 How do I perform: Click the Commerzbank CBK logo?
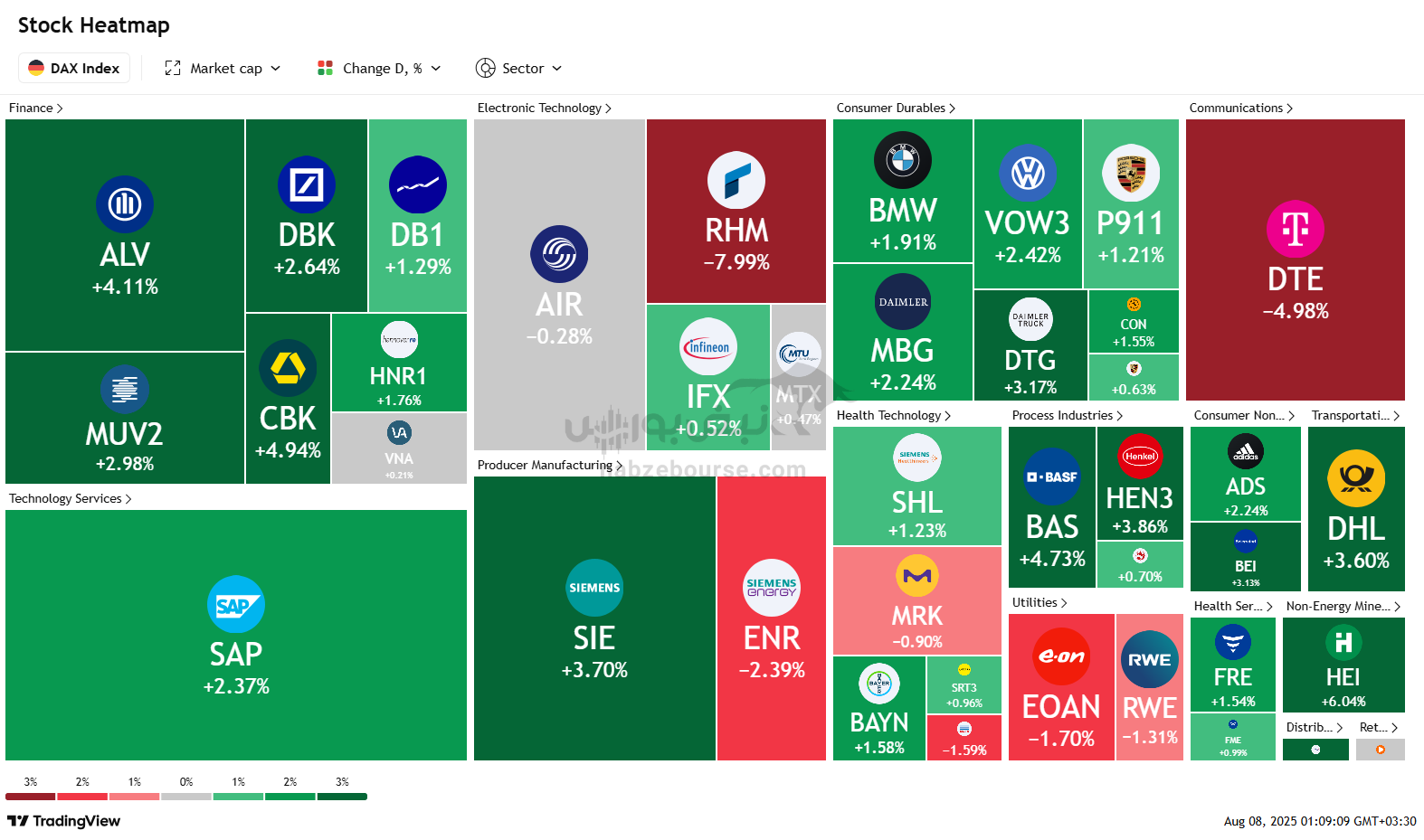coord(288,368)
